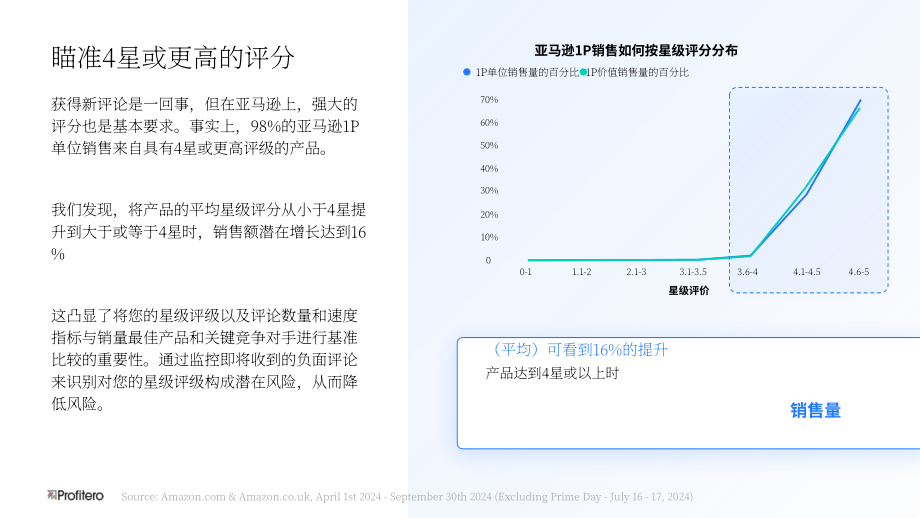Click the Profitero logo in the footer

(75, 496)
